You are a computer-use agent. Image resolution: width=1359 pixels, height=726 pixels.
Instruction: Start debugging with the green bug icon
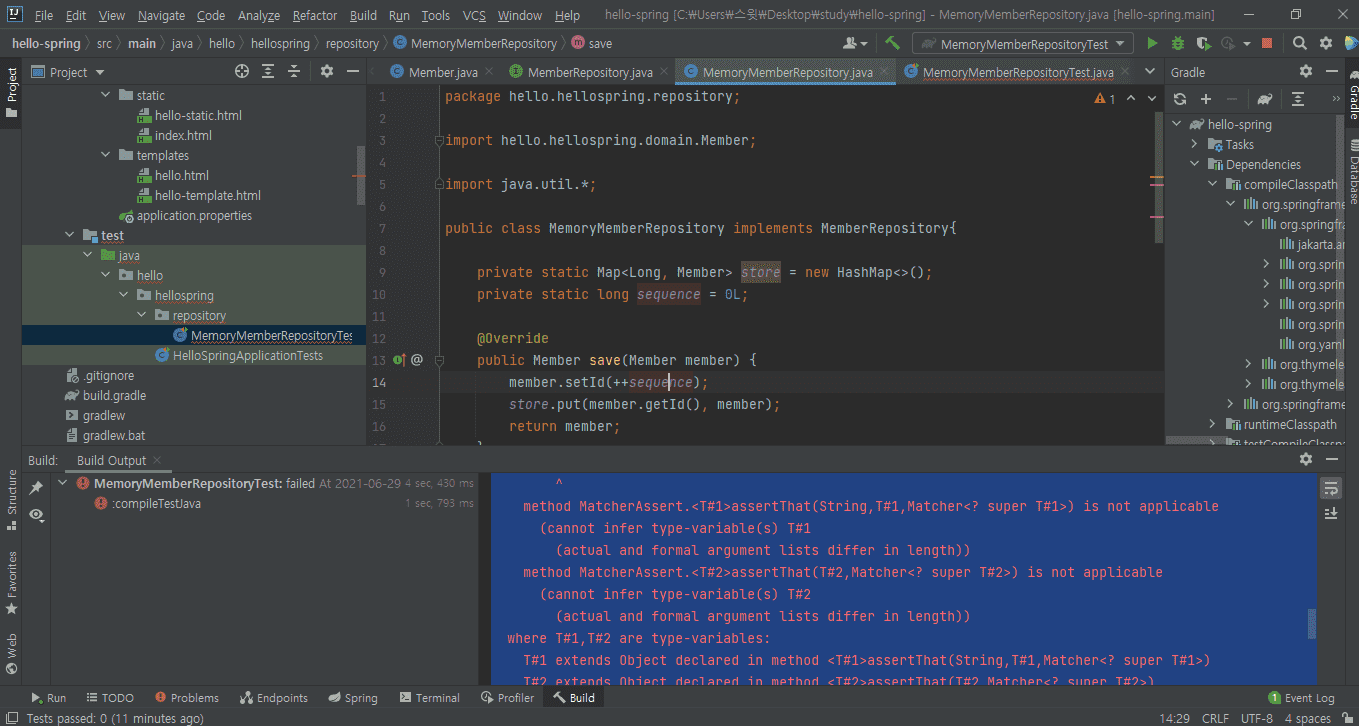pos(1178,43)
